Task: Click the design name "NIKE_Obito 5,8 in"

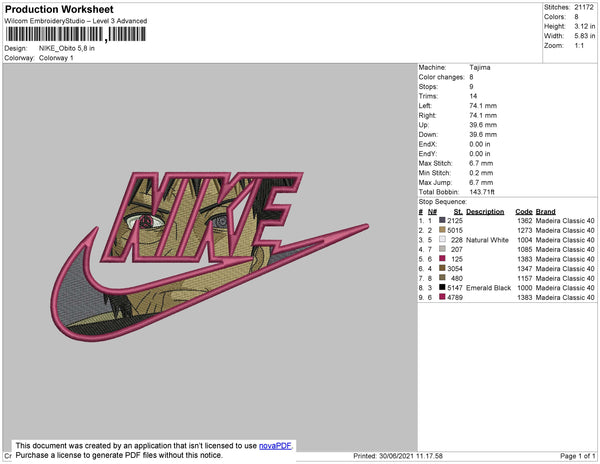Action: pyautogui.click(x=67, y=49)
